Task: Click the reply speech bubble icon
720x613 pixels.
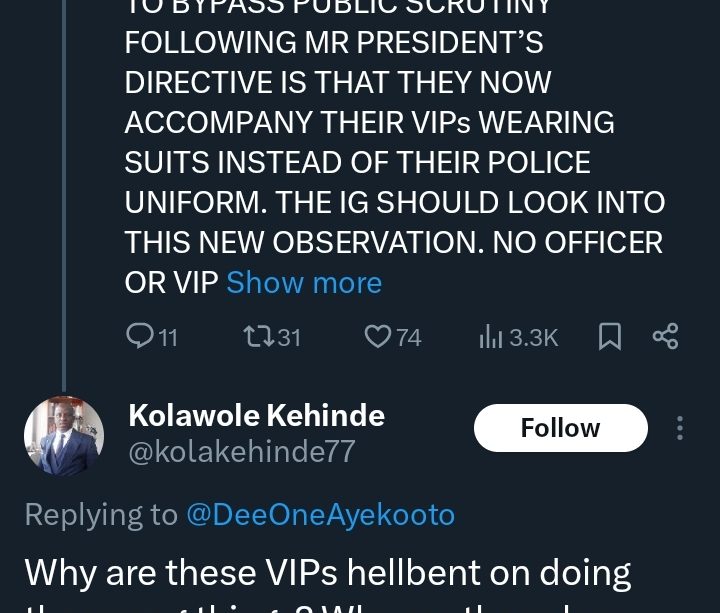Action: coord(141,336)
